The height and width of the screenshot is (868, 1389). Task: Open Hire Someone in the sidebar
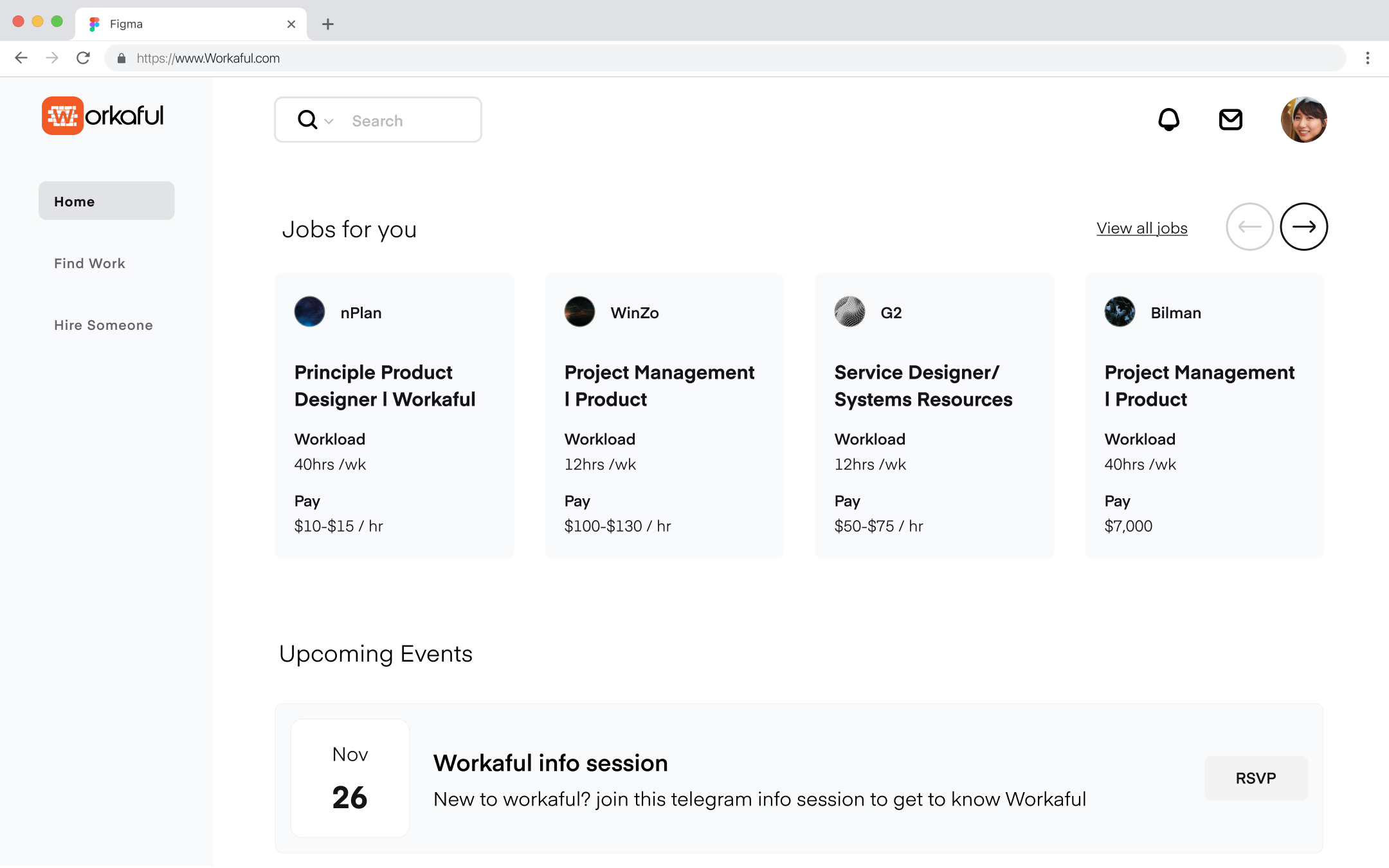(103, 325)
